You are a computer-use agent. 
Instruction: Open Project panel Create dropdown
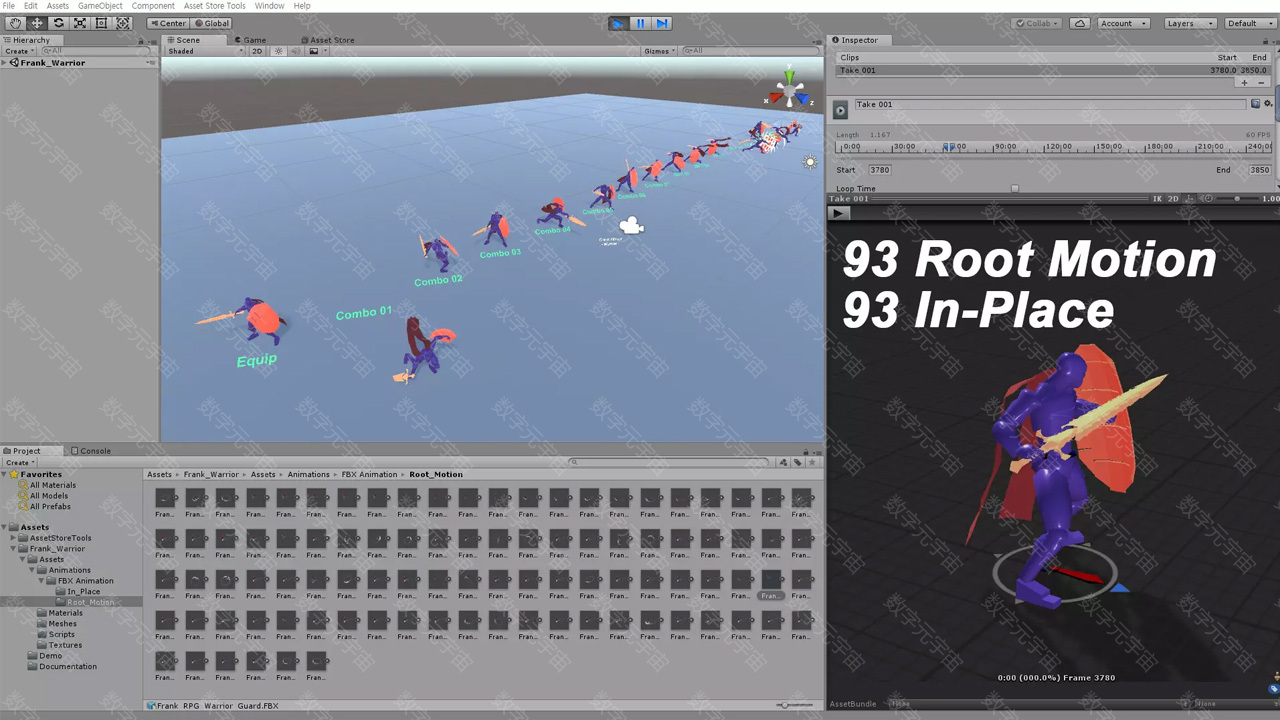(19, 462)
